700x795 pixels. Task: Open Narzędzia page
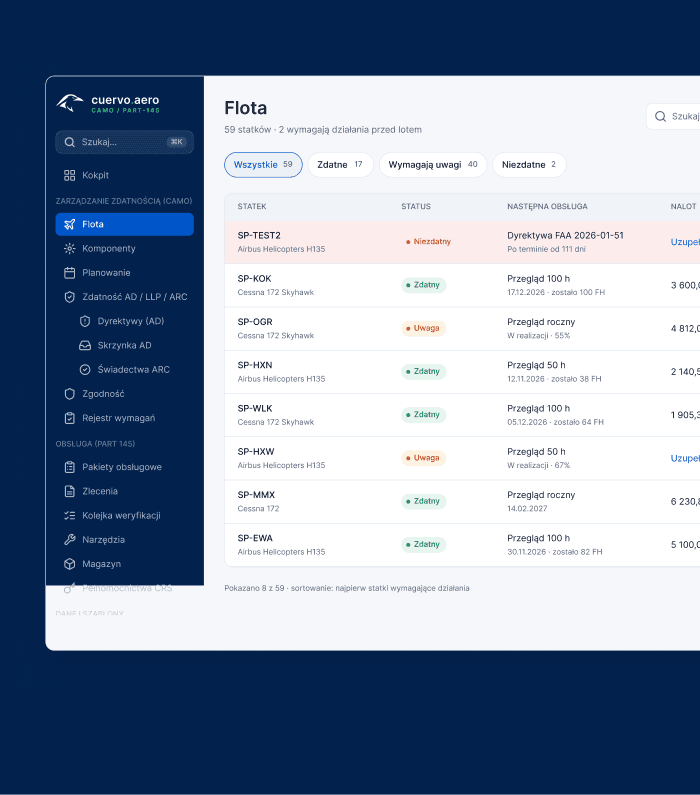(125, 539)
